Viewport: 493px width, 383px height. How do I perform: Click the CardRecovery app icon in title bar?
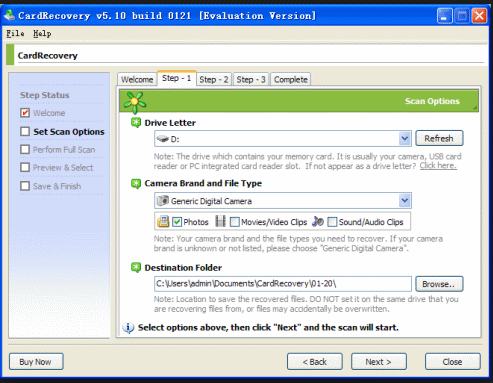10,16
